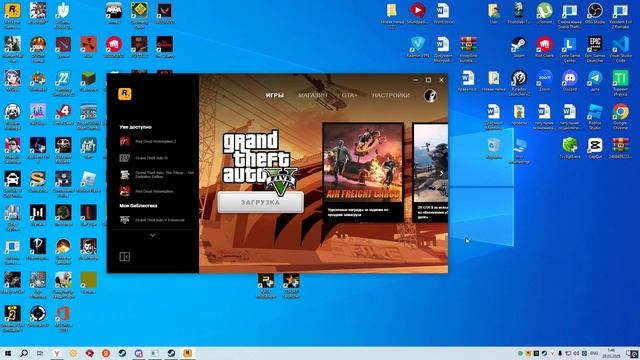Open the Roblox Player desktop shortcut
Screen dimensions: 640x360
point(88,182)
